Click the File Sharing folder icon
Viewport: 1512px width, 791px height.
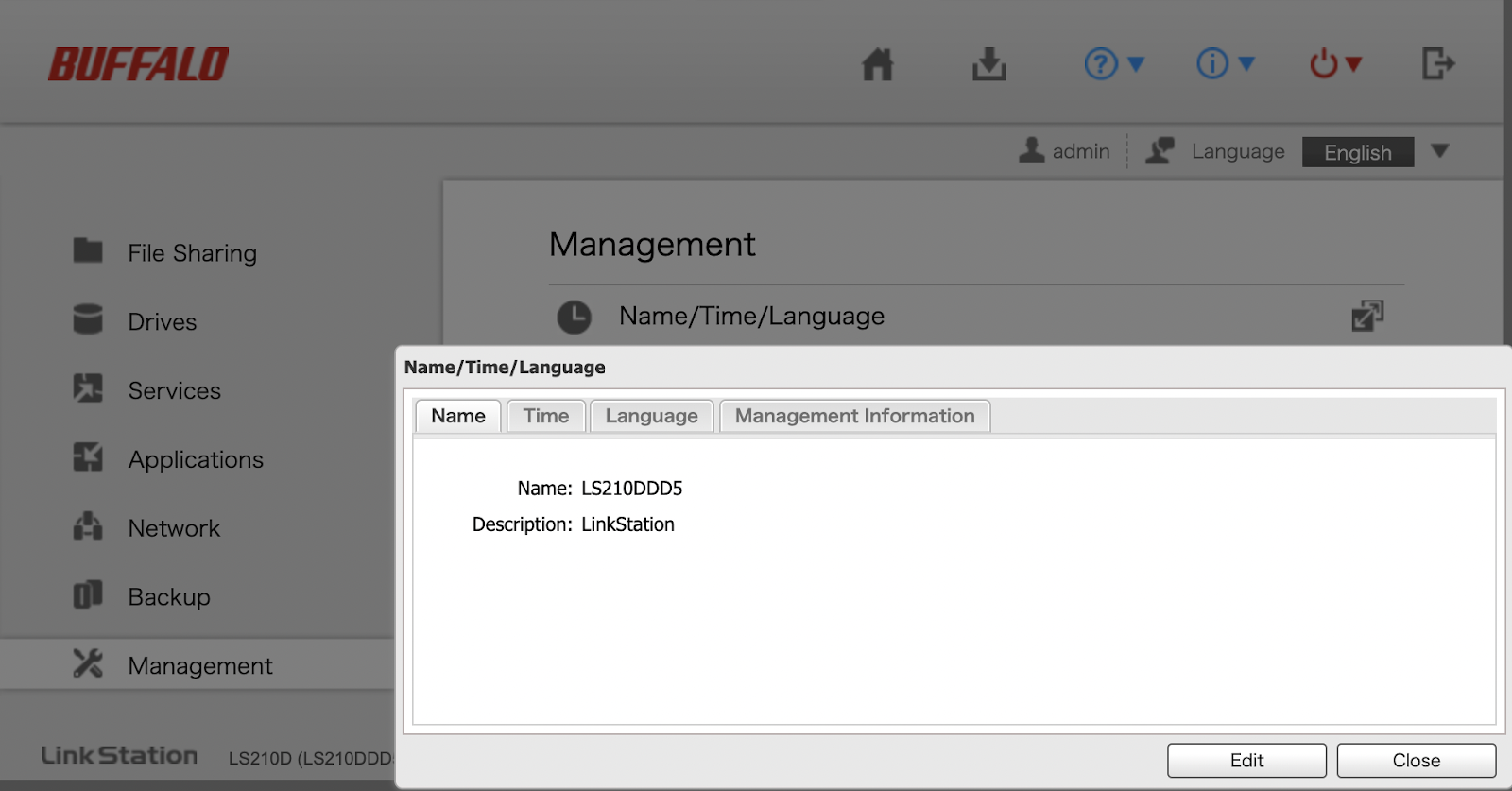click(88, 250)
